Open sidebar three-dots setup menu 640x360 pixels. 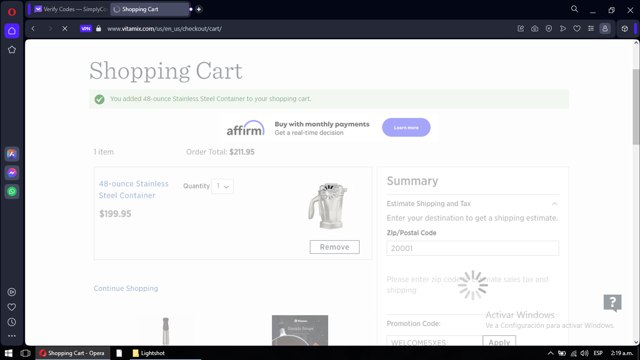tap(12, 336)
